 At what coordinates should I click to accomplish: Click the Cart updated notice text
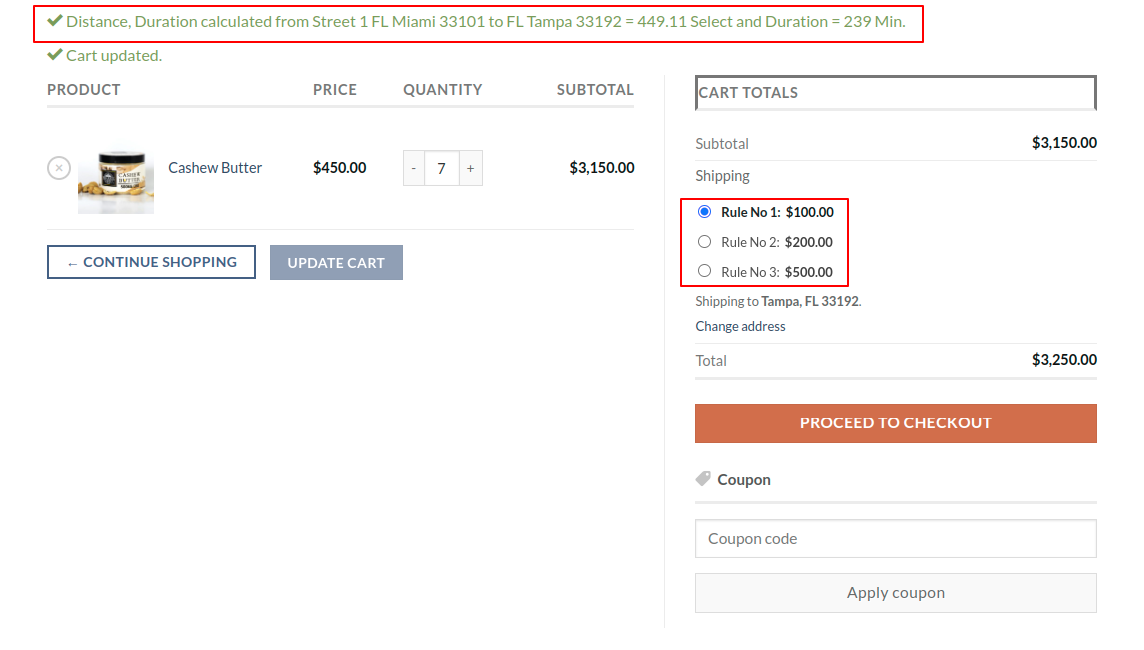tap(115, 55)
